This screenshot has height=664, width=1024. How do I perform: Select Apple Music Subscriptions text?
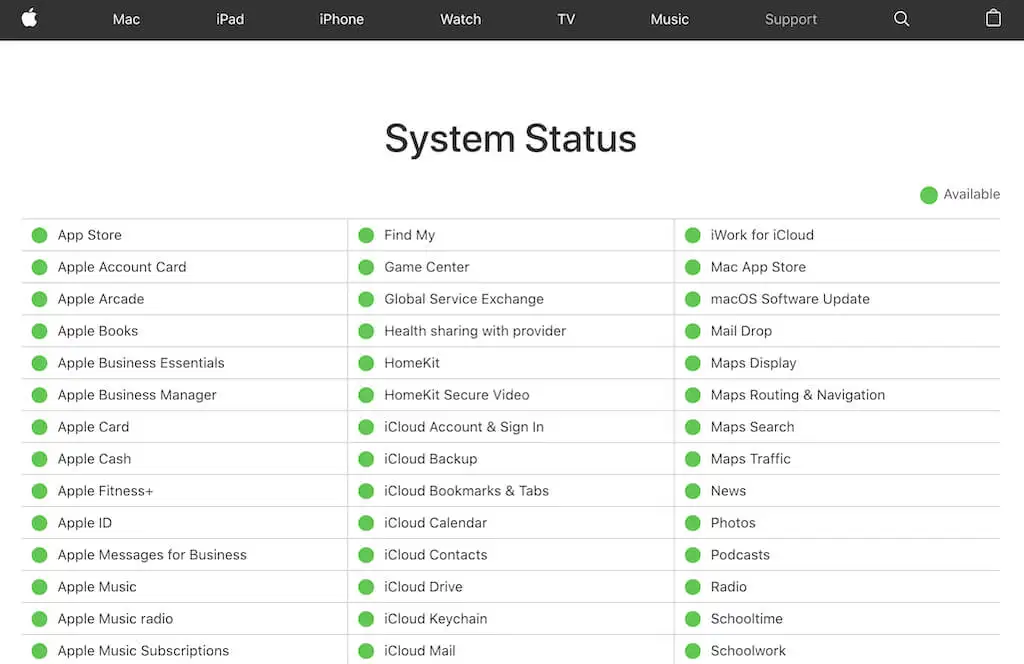point(143,651)
